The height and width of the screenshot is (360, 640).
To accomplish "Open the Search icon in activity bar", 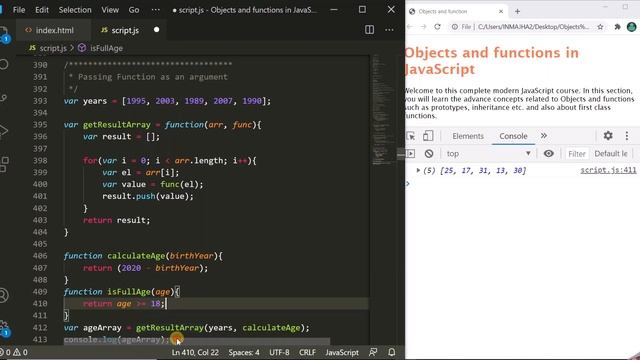I will [x=3, y=64].
